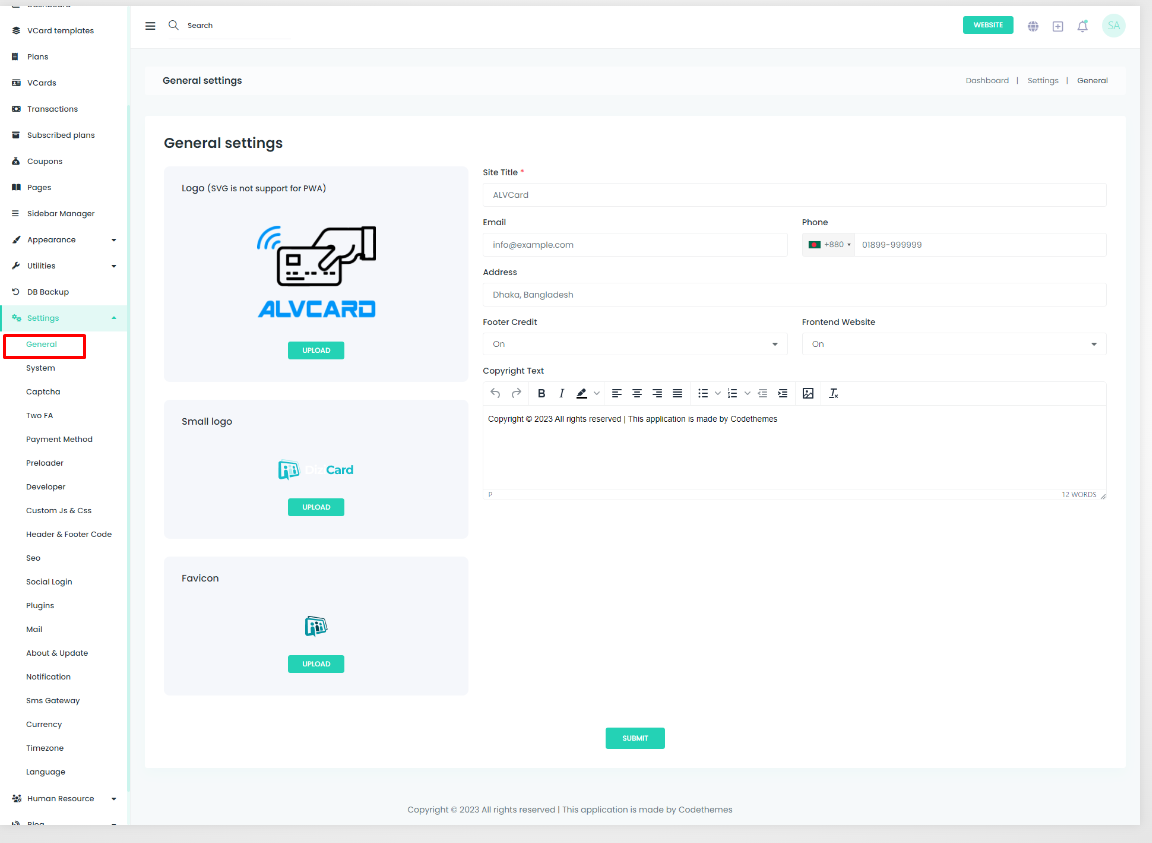
Task: Decrease the indent
Action: 763,393
